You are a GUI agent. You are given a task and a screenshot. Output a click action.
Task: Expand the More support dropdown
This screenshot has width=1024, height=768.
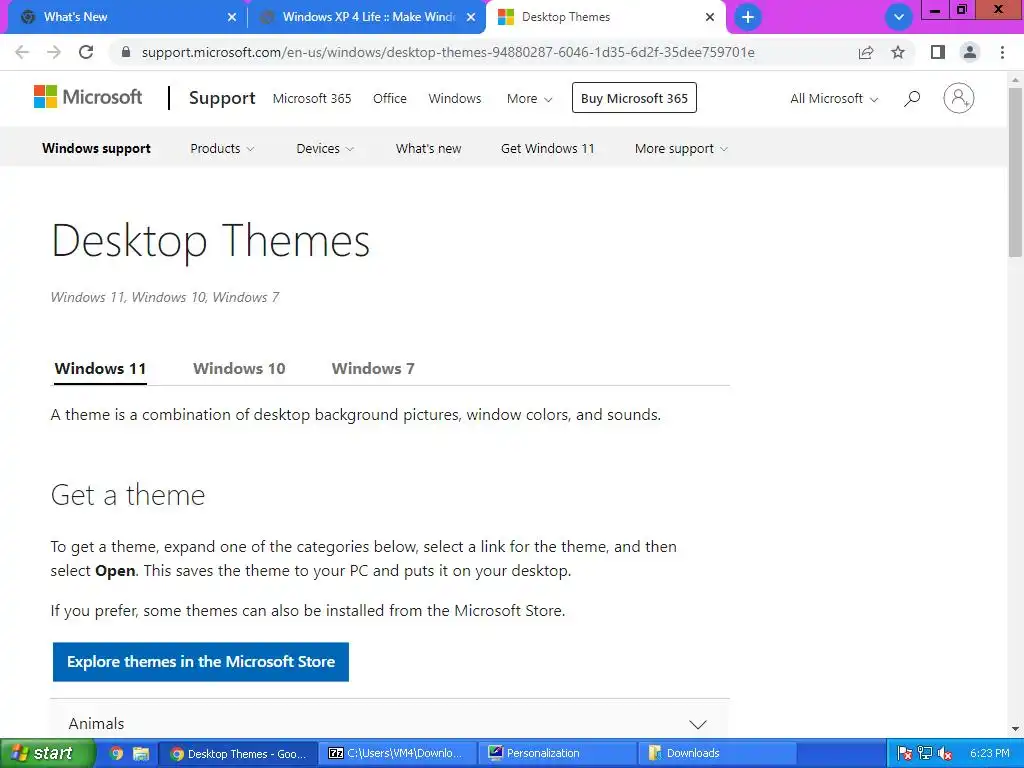pos(681,148)
